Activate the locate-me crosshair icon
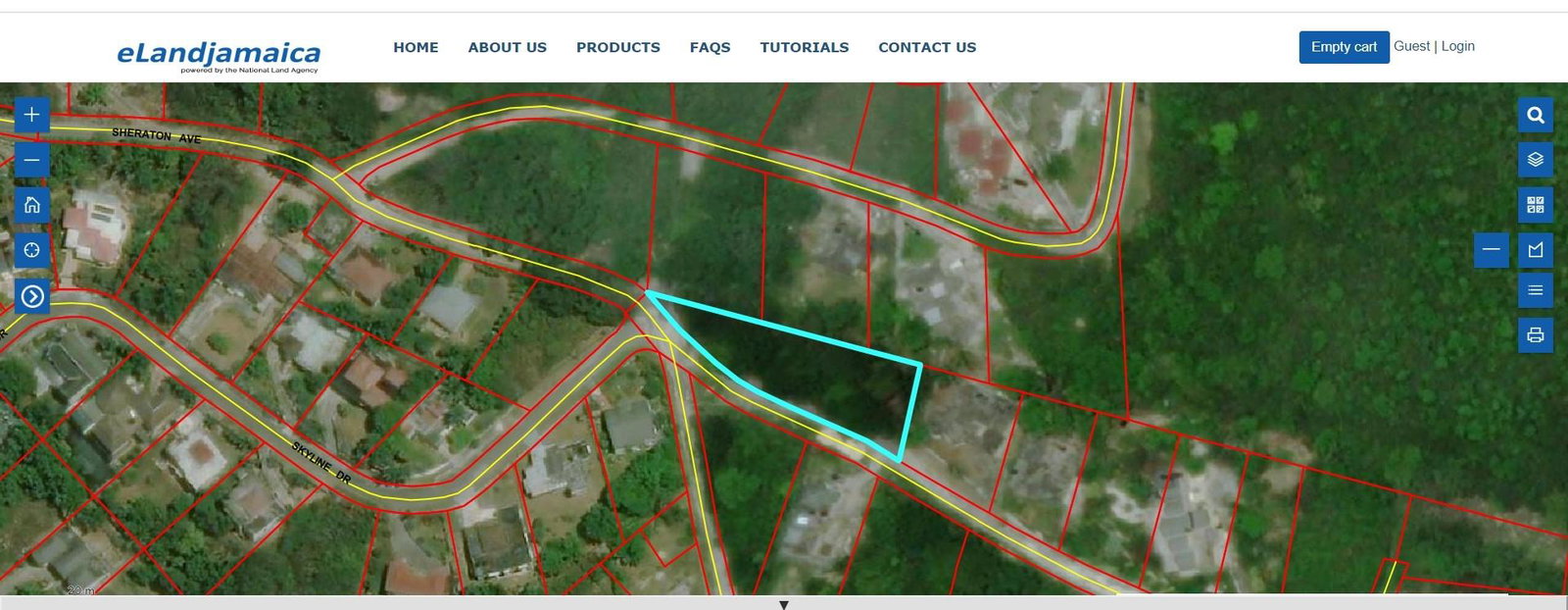Viewport: 1568px width, 610px height. pos(31,250)
